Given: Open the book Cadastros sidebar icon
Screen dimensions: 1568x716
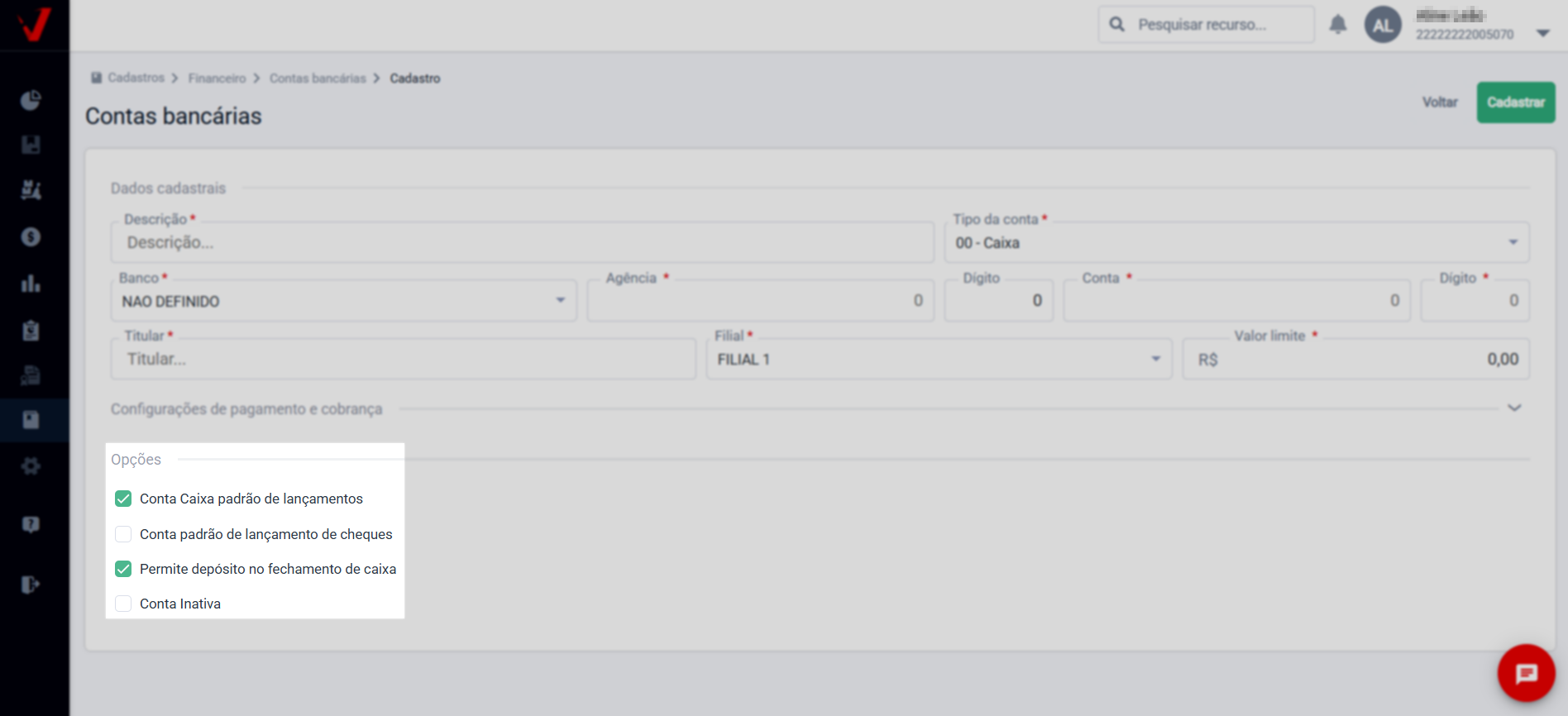Looking at the screenshot, I should click(31, 420).
